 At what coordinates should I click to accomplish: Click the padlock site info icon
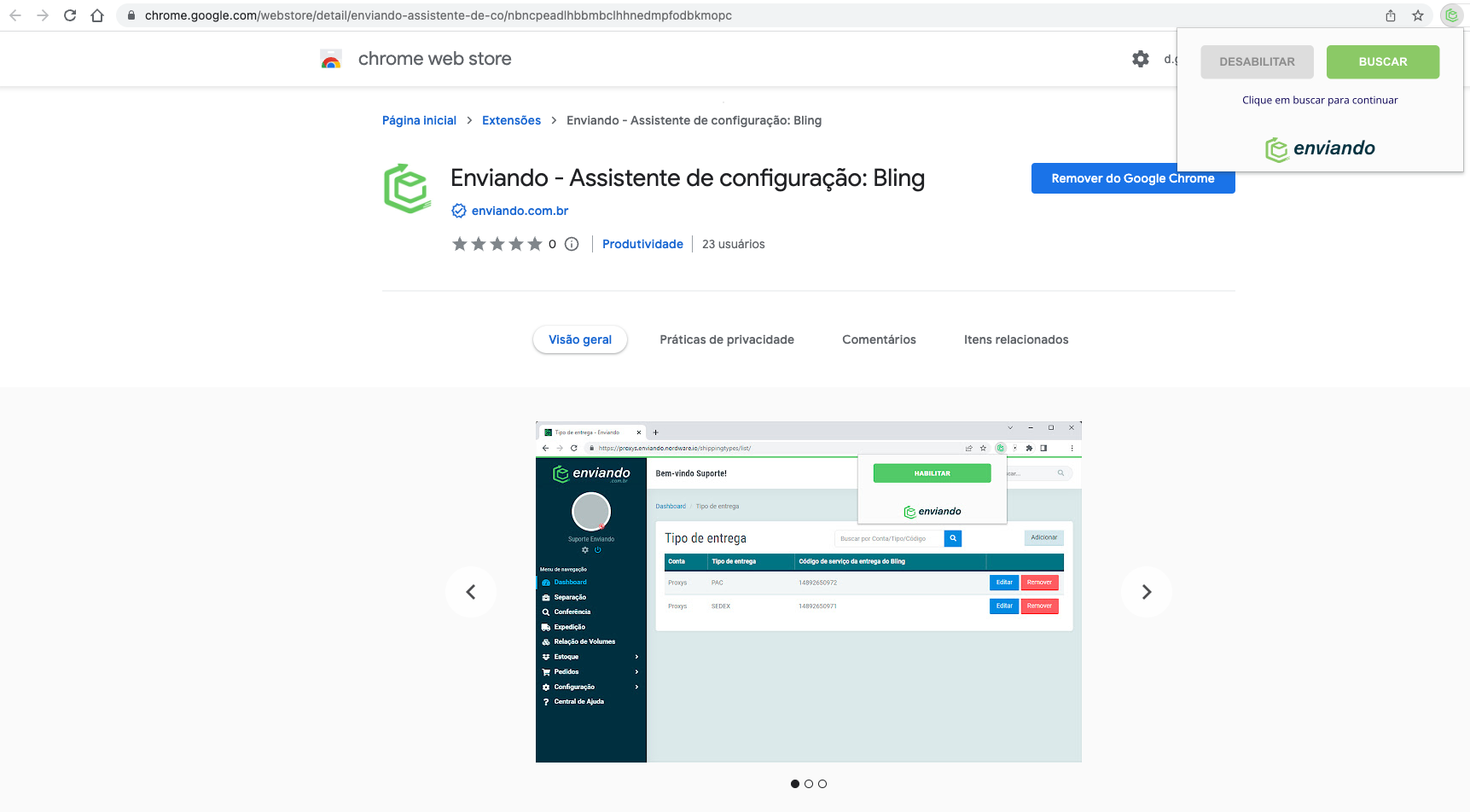[x=131, y=15]
